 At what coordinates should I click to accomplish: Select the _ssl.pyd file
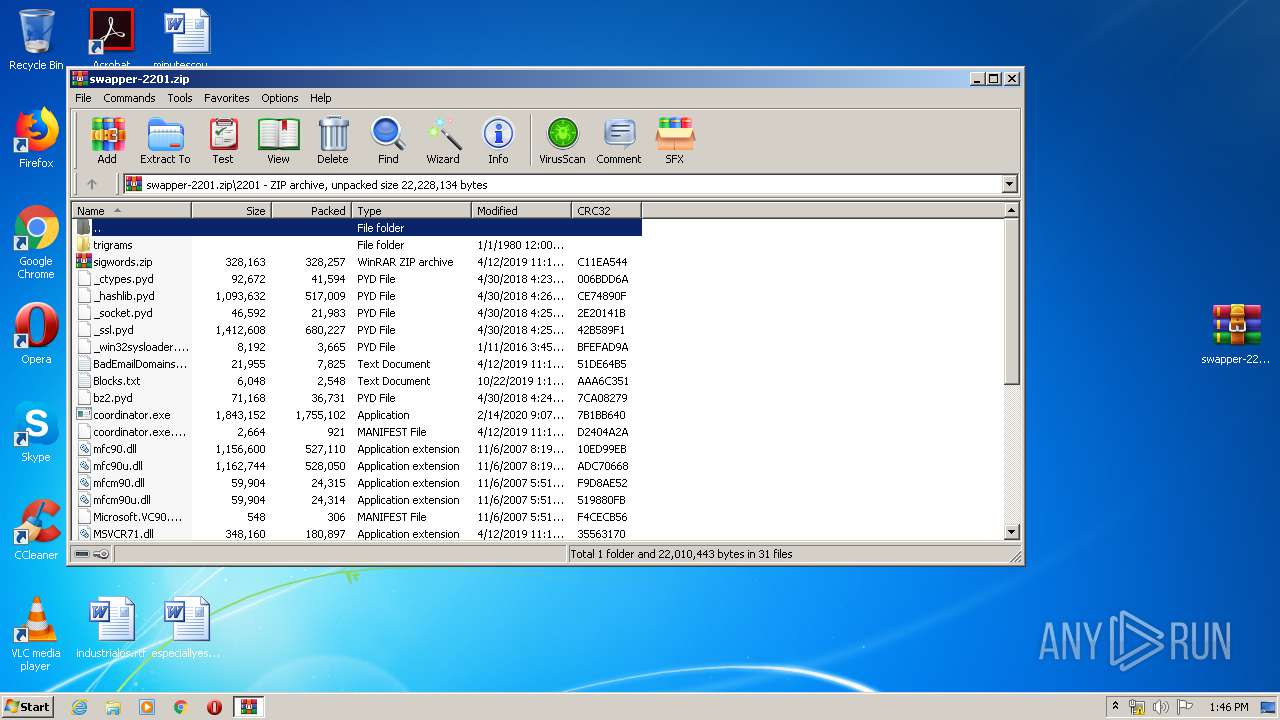point(357,330)
